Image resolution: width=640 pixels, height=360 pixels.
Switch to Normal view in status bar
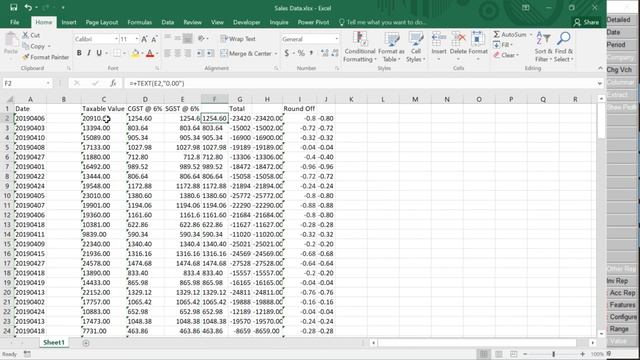[484, 354]
